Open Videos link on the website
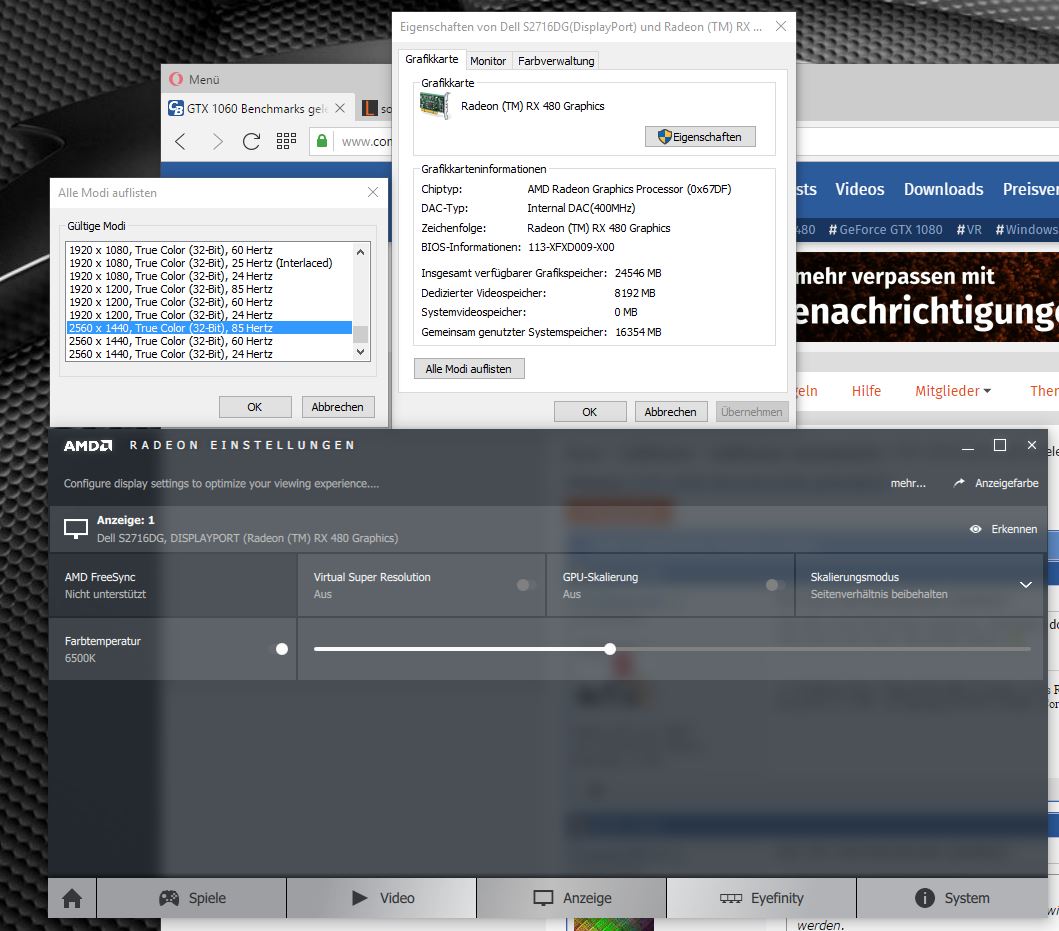Screen dimensions: 1059x931 (x=859, y=189)
